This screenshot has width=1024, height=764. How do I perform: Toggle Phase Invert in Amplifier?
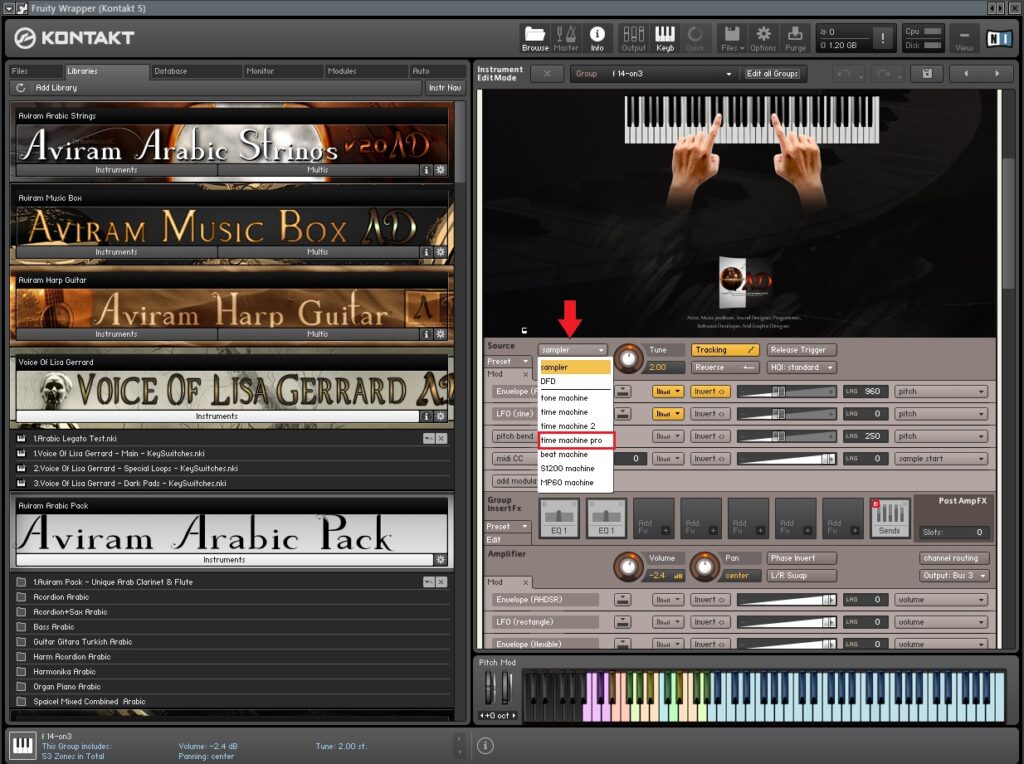(x=801, y=558)
